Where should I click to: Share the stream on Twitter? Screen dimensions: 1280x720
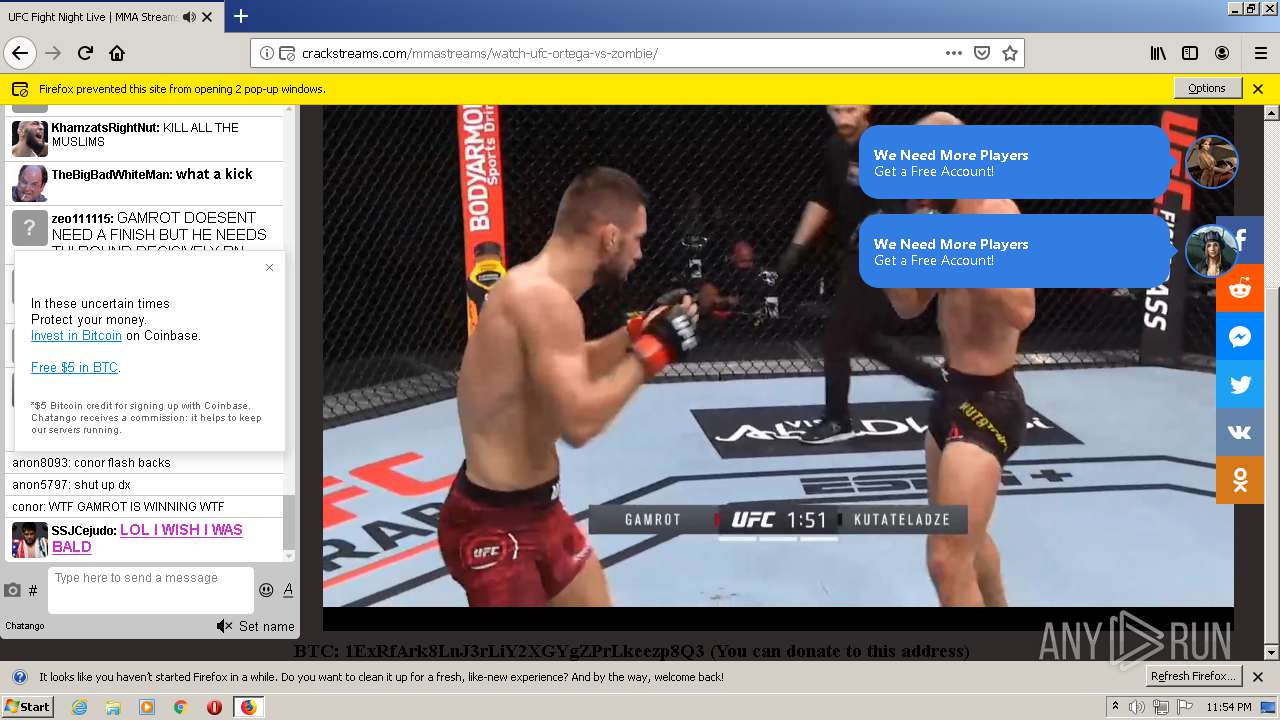pyautogui.click(x=1240, y=385)
